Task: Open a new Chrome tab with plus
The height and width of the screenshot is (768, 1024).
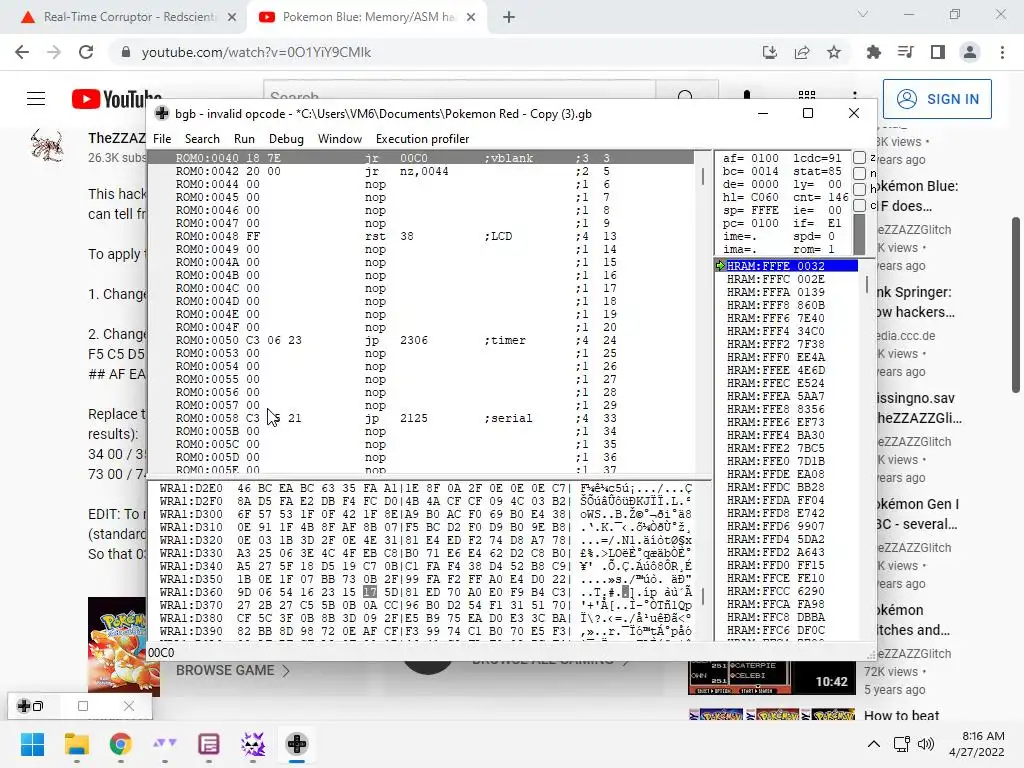Action: [509, 17]
